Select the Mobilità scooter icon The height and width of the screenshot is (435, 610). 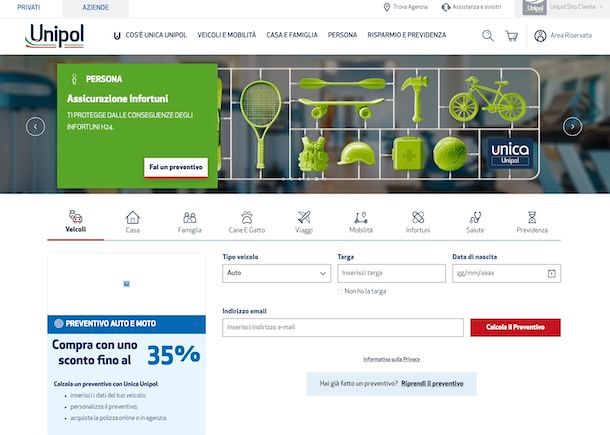361,217
